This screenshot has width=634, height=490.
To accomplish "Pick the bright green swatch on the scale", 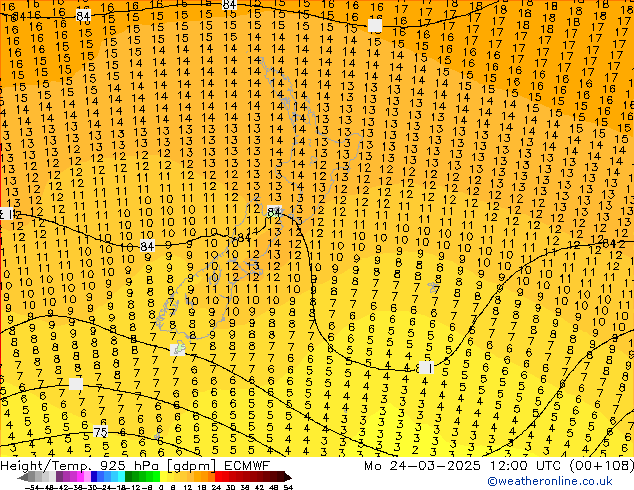I will pyautogui.click(x=156, y=477).
